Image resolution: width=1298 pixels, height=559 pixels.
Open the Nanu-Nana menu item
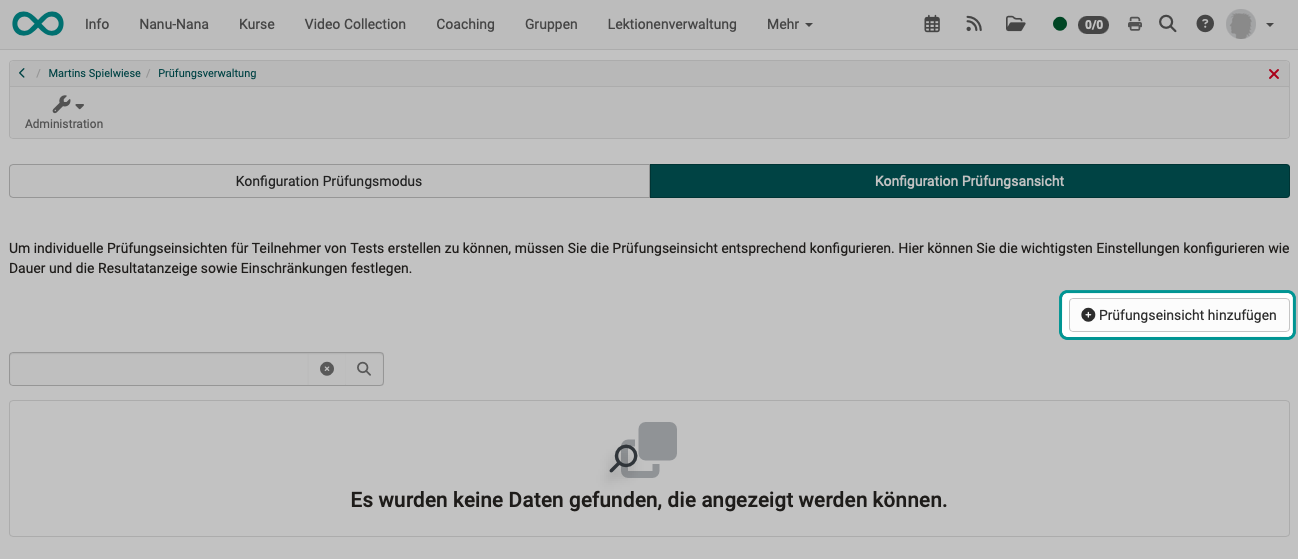[174, 24]
